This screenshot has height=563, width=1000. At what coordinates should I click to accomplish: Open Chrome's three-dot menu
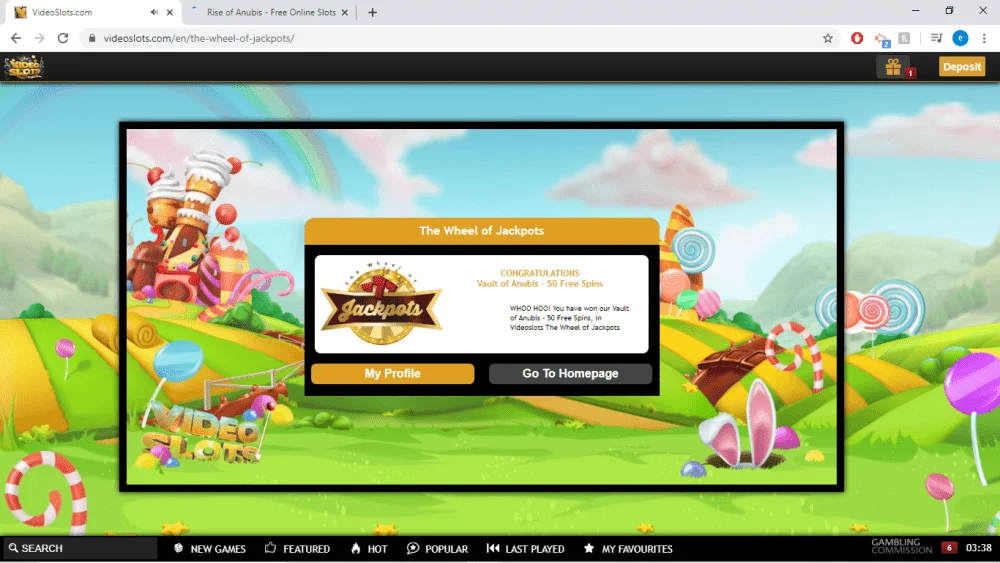pyautogui.click(x=984, y=38)
